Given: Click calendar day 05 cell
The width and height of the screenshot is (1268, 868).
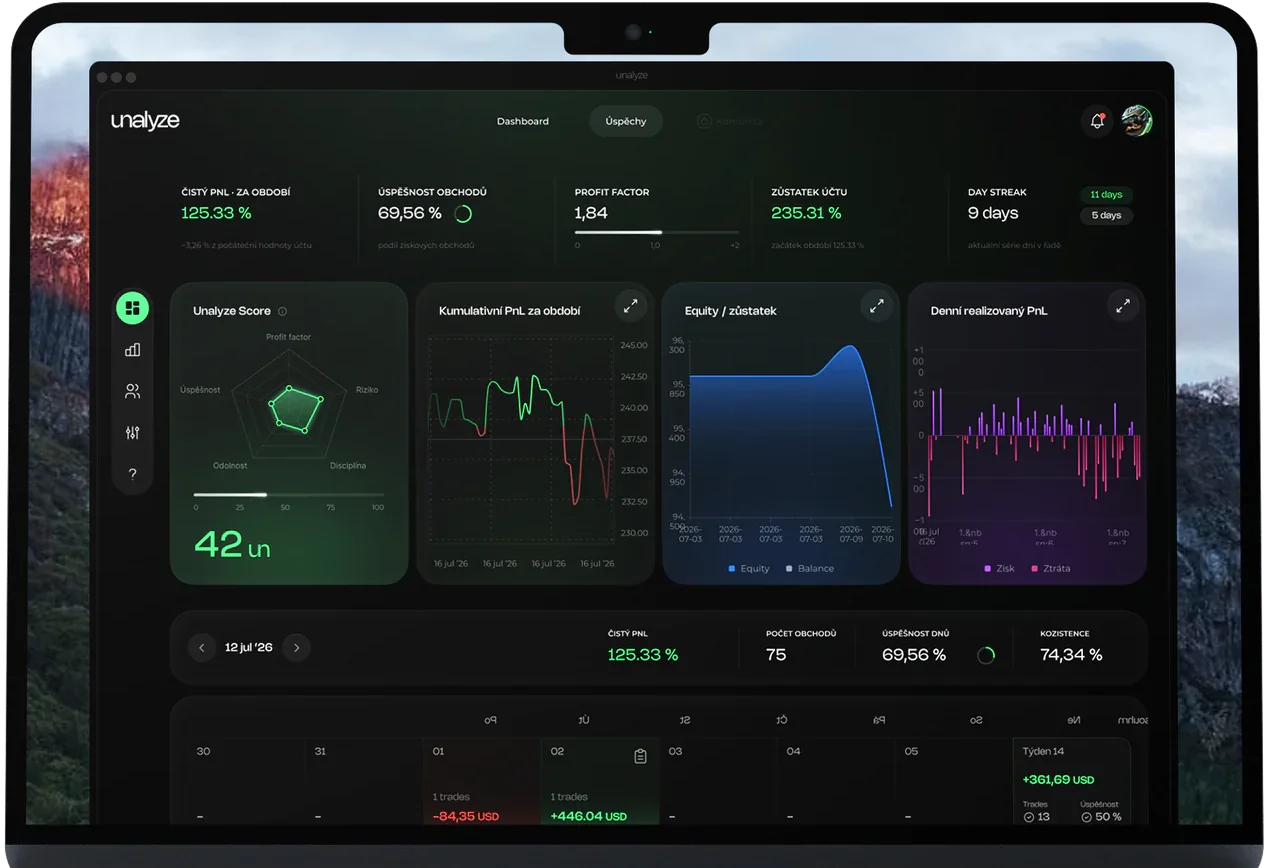Looking at the screenshot, I should pos(953,782).
